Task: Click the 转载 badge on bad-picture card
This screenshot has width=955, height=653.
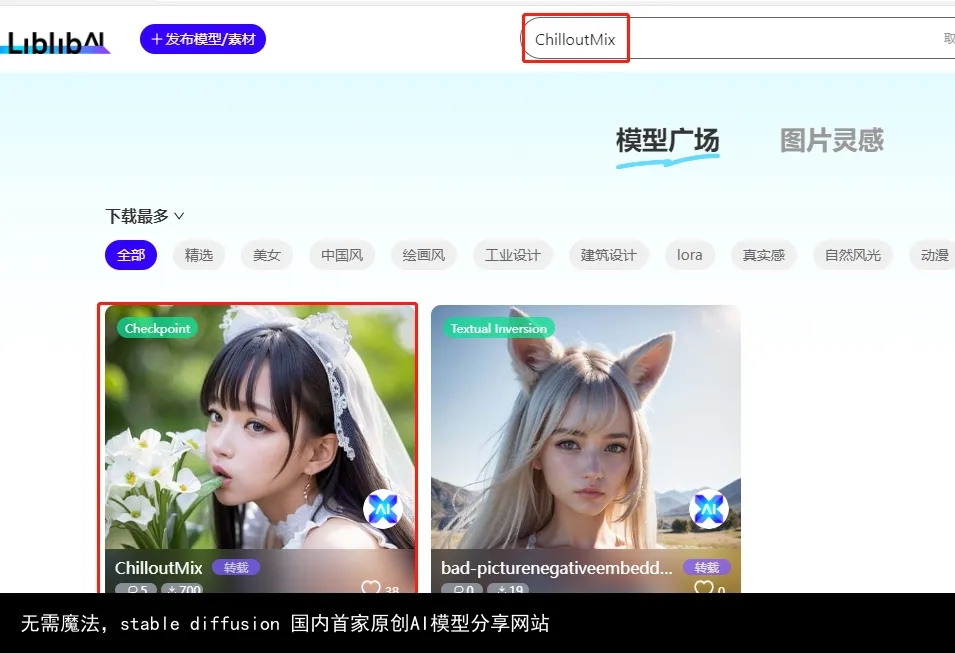Action: point(707,567)
